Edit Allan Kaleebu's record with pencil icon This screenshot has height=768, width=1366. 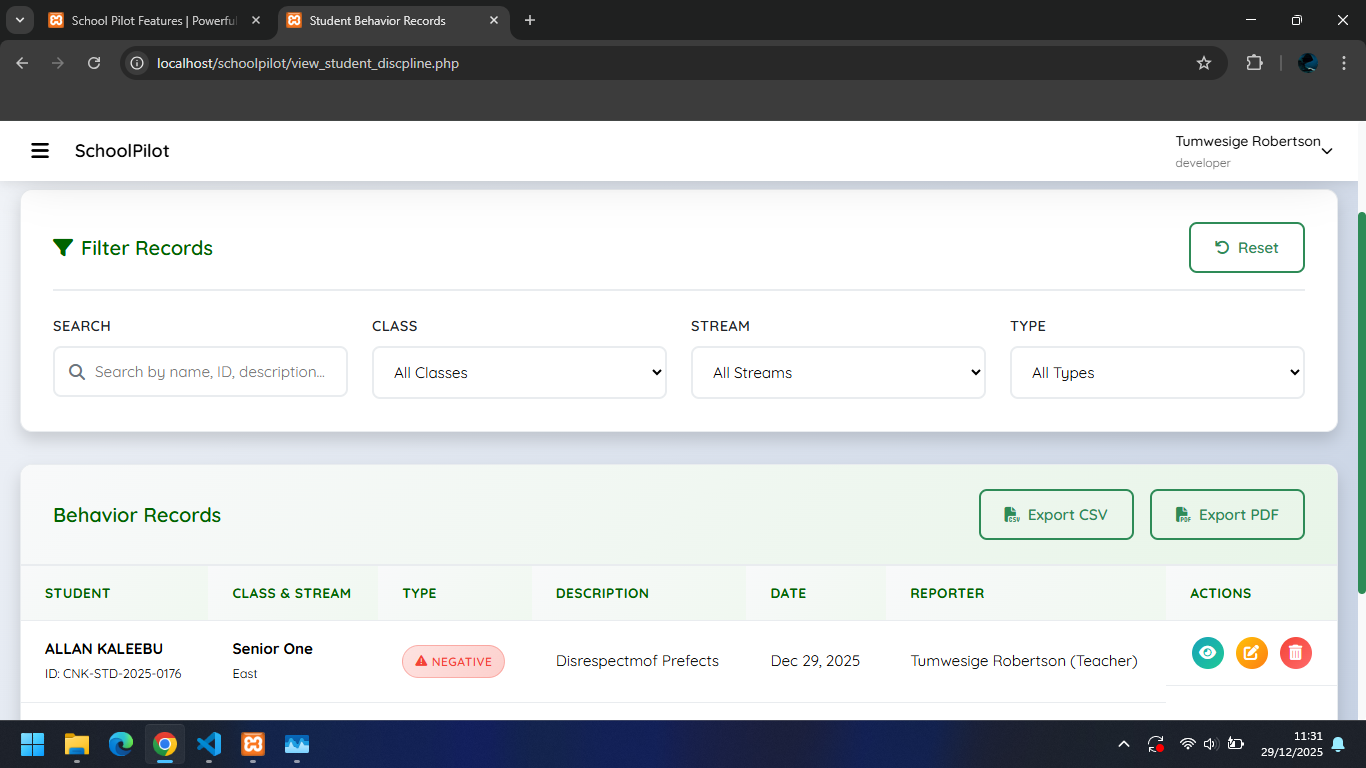click(1252, 653)
